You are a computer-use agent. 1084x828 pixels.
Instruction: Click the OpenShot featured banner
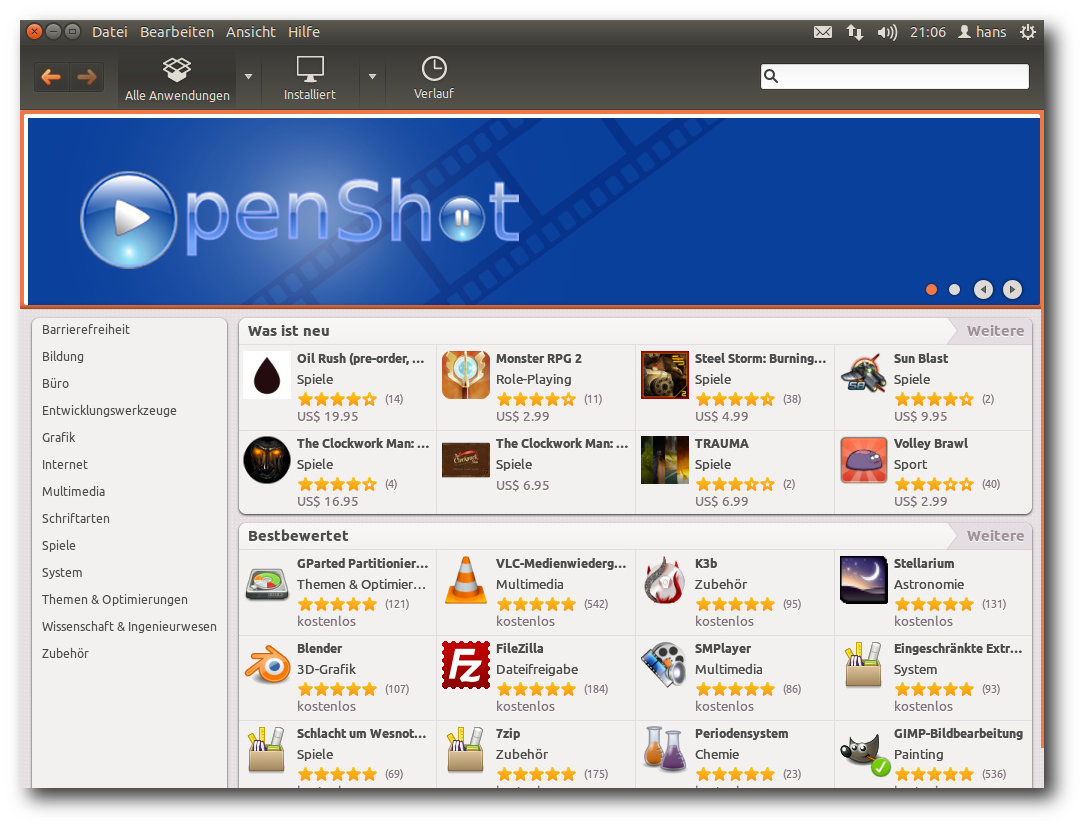pos(534,211)
